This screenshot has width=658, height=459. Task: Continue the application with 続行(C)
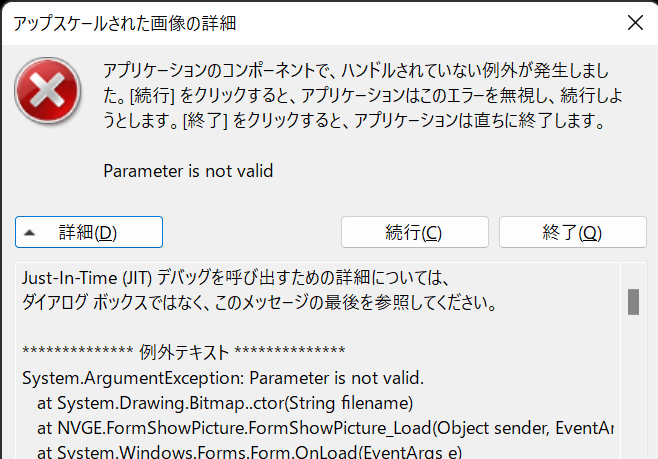point(415,232)
